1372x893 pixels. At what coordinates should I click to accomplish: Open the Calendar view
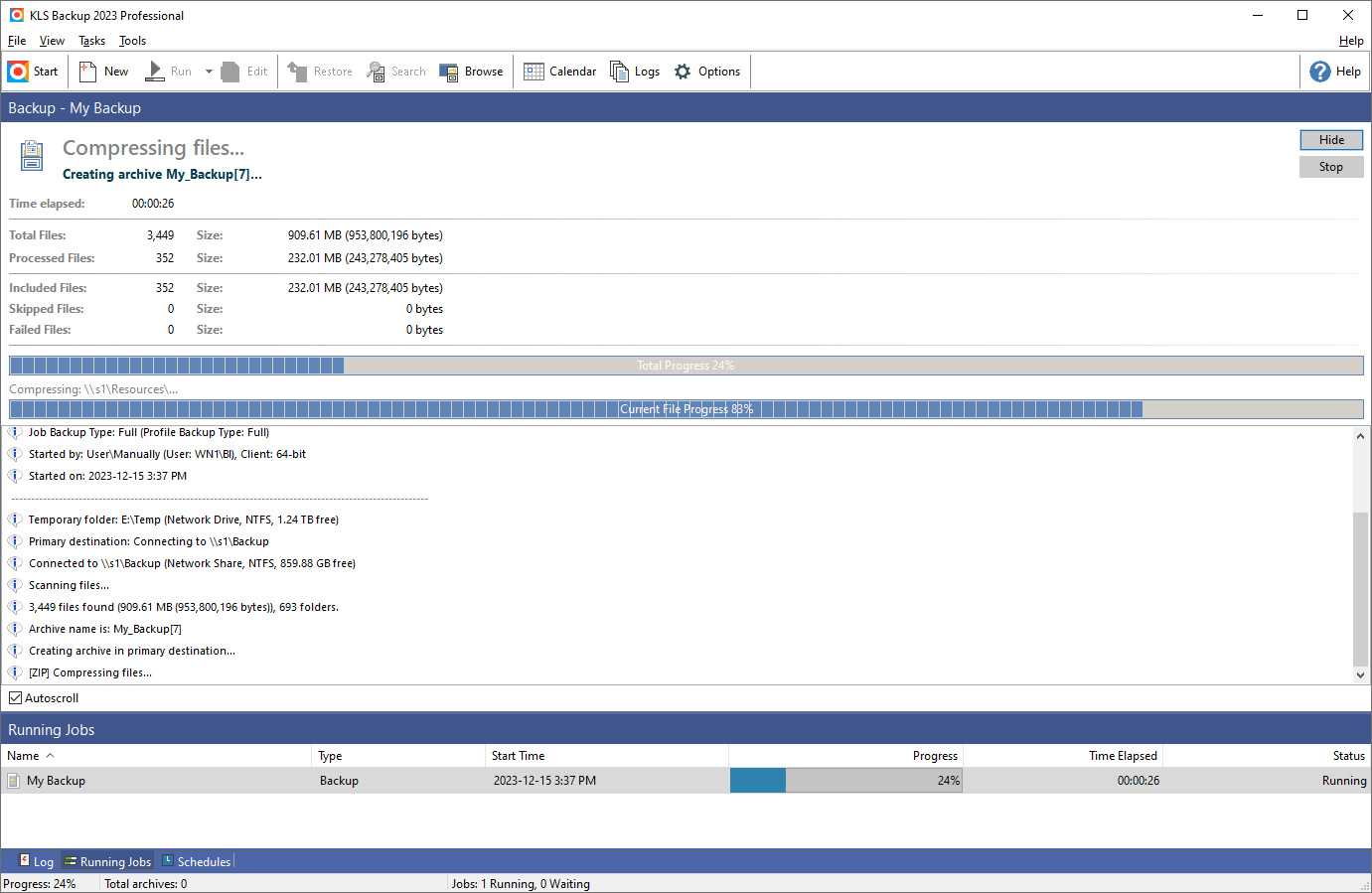click(x=559, y=72)
